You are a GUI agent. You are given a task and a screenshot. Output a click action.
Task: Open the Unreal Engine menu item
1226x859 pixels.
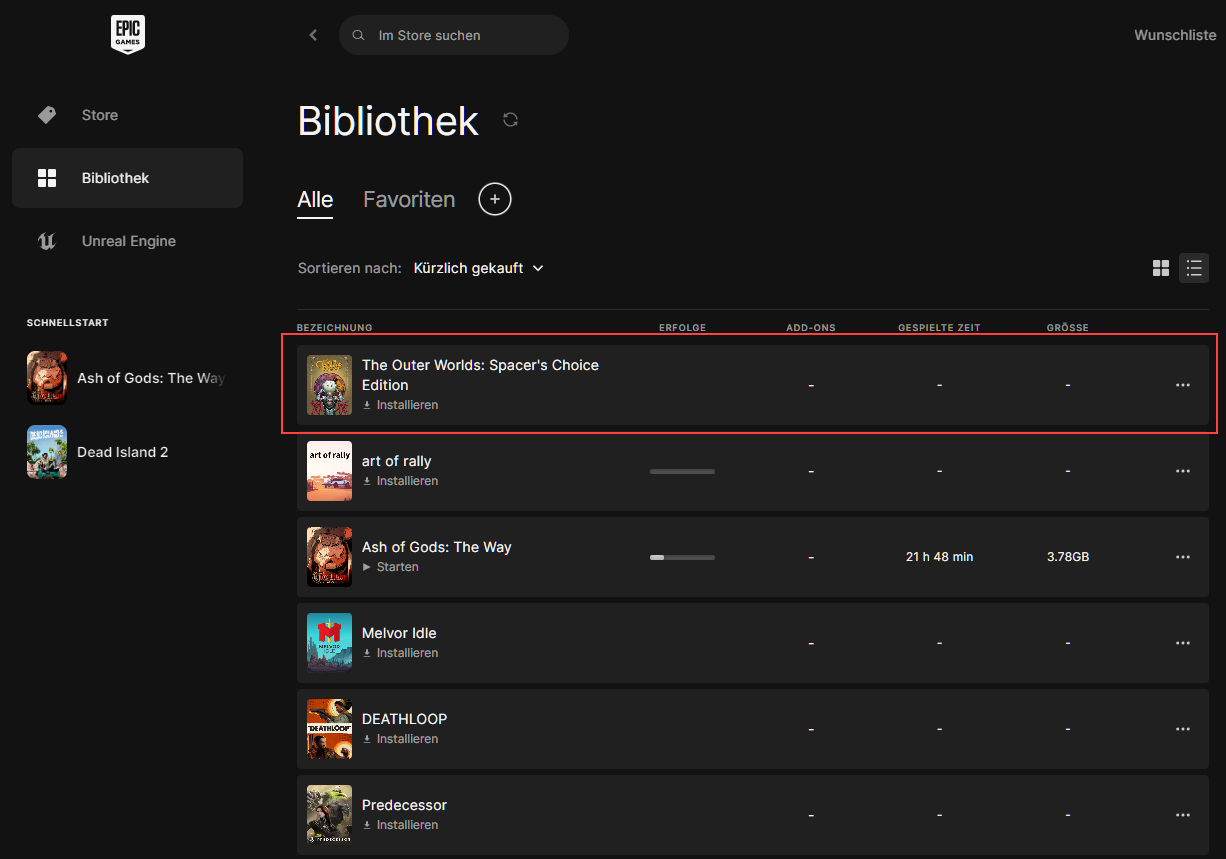[x=127, y=241]
